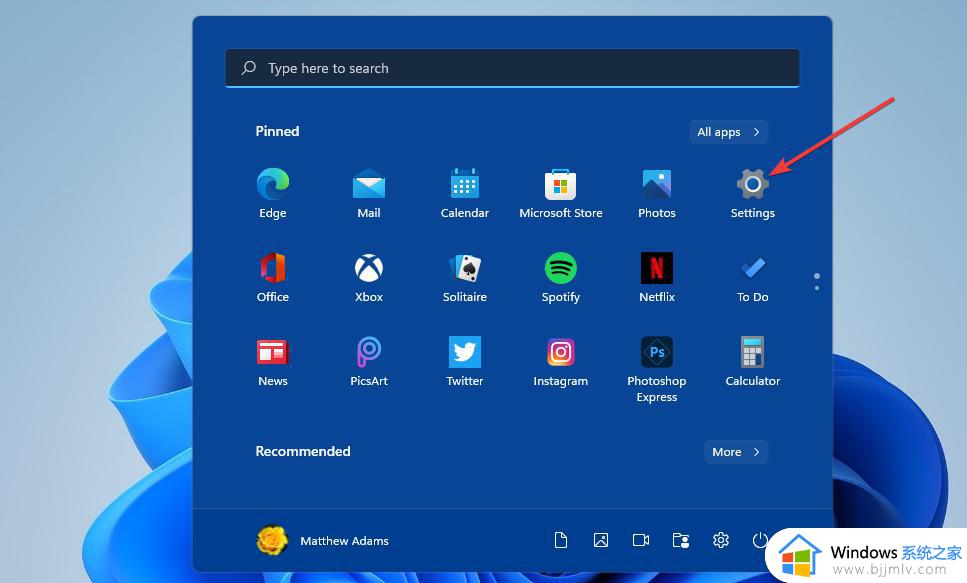This screenshot has width=967, height=583.
Task: Open the Spotify app
Action: tap(561, 277)
